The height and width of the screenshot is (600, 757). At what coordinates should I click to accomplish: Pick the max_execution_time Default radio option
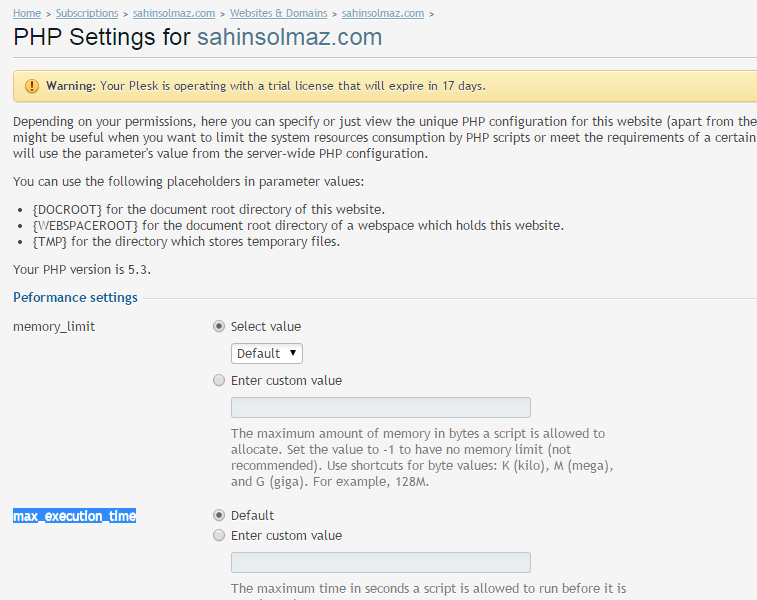tap(219, 515)
